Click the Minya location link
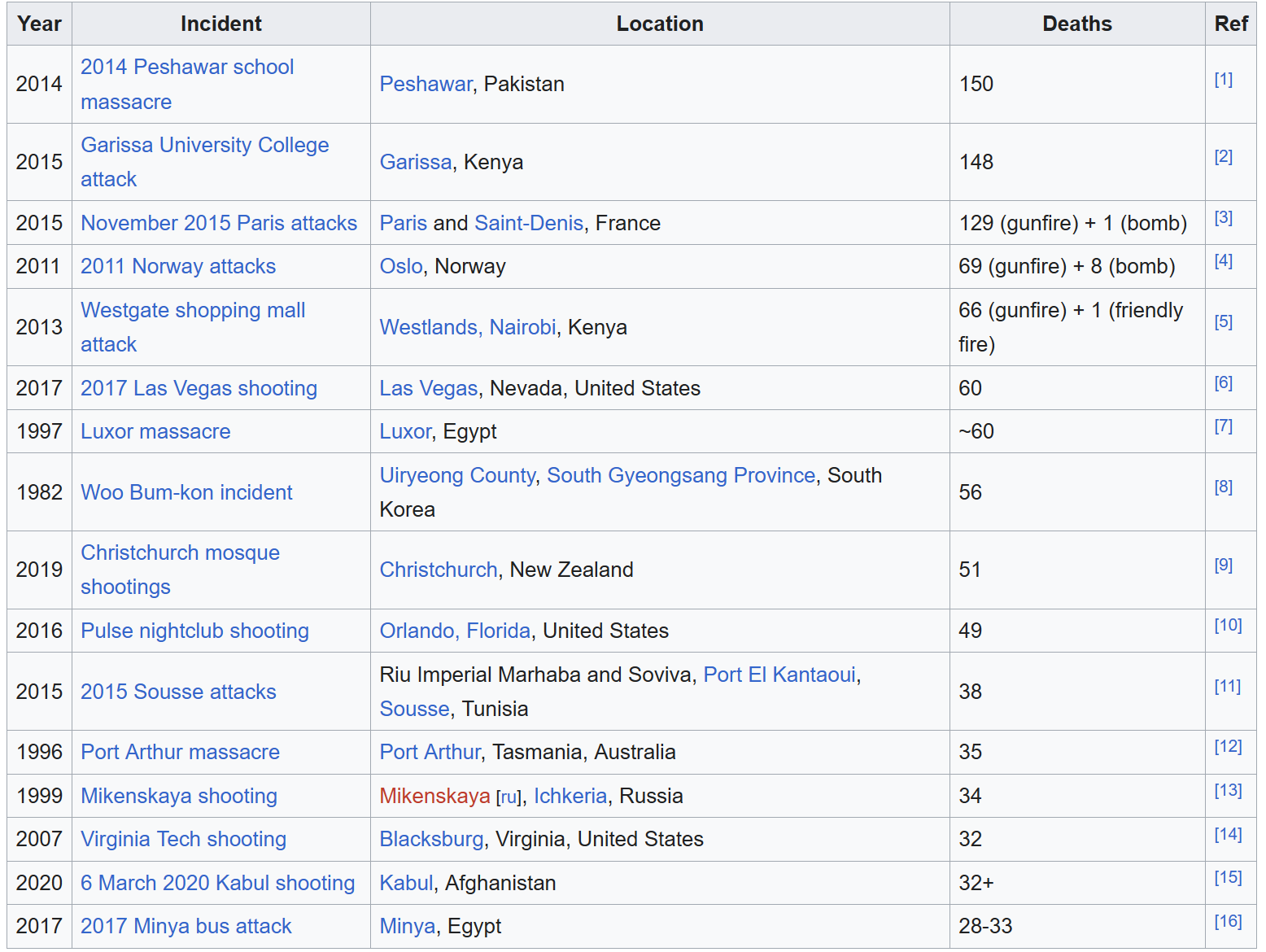The image size is (1266, 952). click(x=408, y=926)
